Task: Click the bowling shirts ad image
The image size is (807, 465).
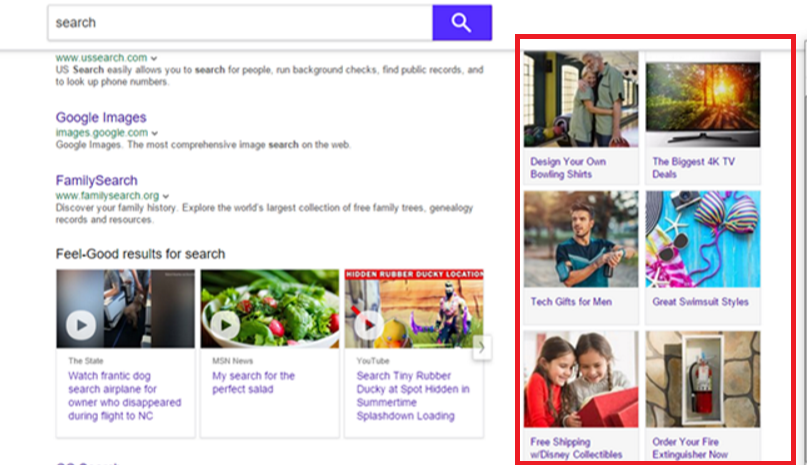Action: click(581, 99)
